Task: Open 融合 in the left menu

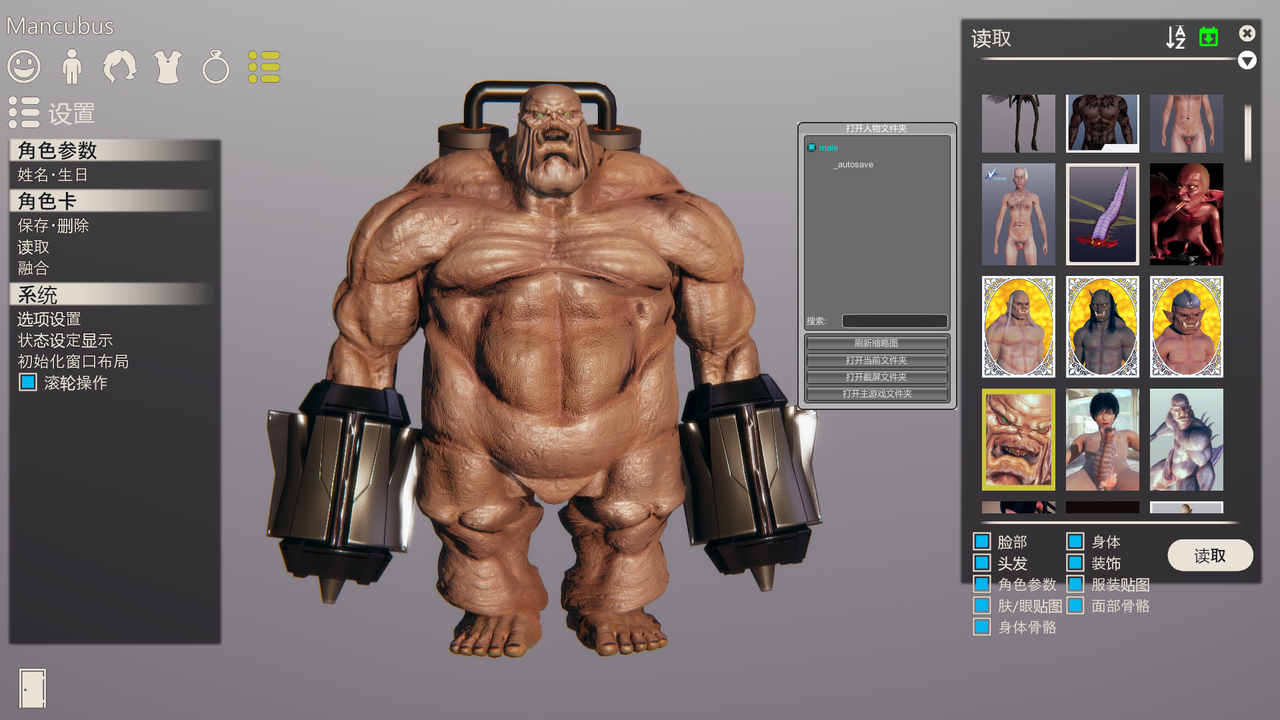Action: tap(33, 268)
